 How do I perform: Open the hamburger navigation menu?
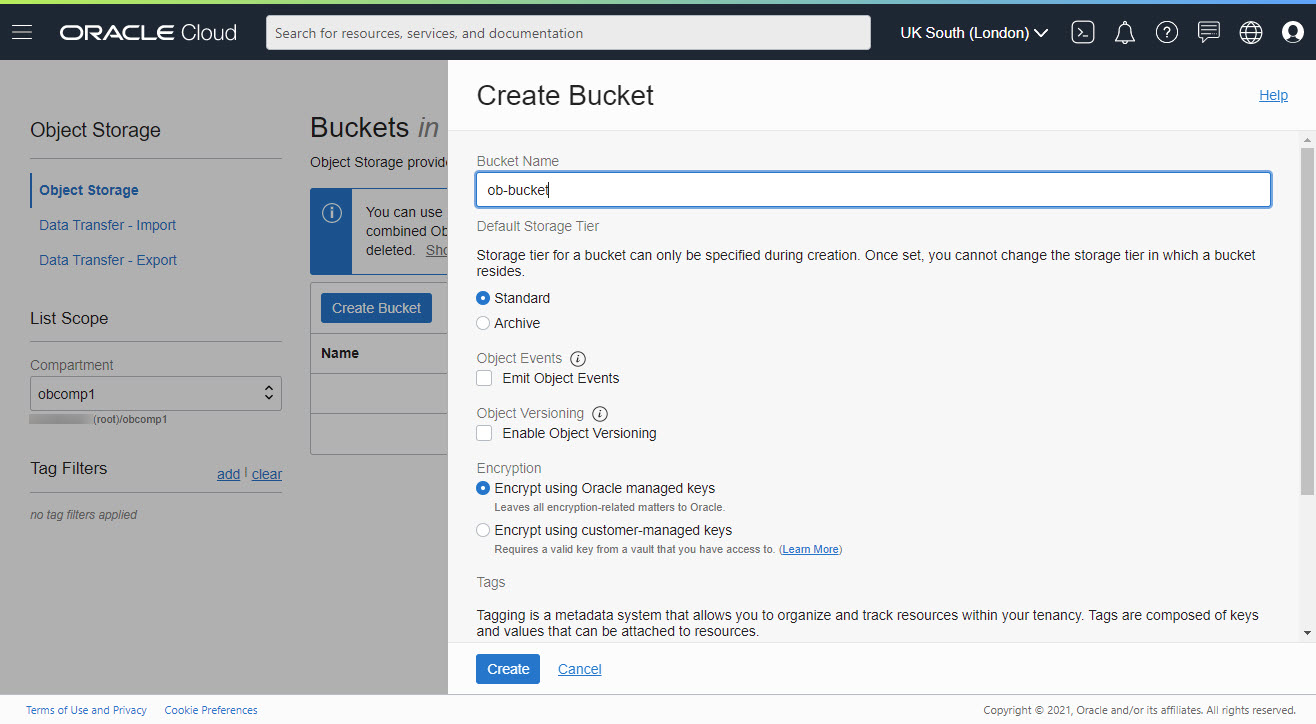point(22,33)
